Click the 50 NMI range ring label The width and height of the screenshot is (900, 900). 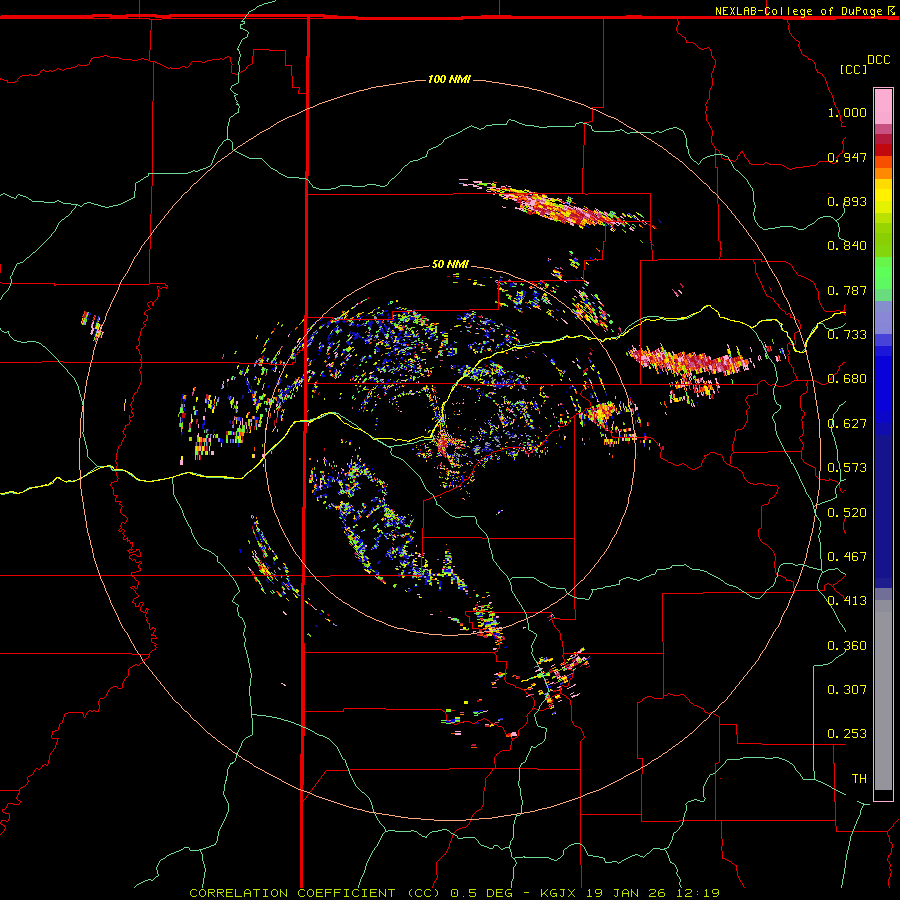coord(450,264)
